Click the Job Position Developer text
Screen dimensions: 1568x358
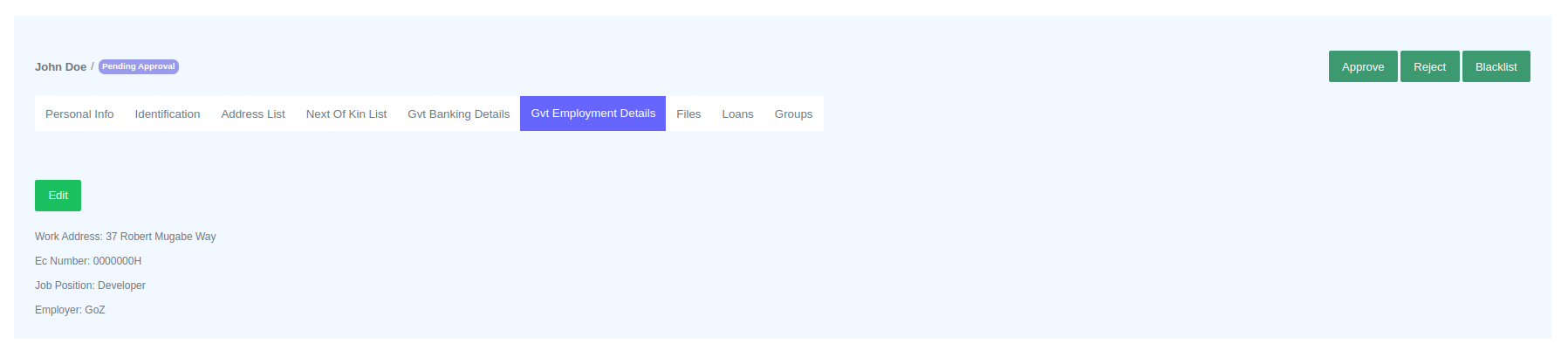point(90,286)
